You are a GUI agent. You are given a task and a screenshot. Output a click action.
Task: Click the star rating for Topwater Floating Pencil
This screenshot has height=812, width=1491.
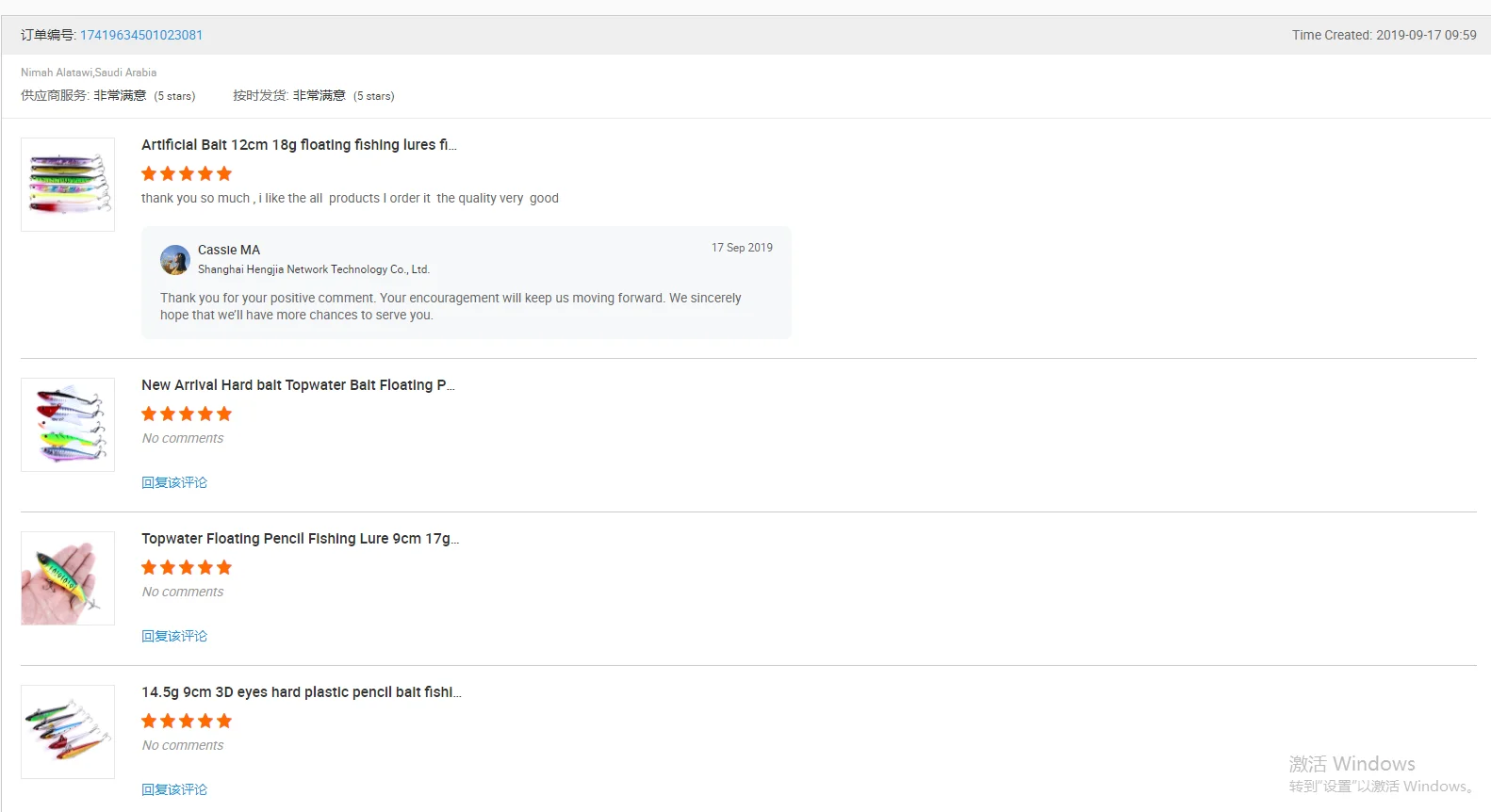point(187,567)
